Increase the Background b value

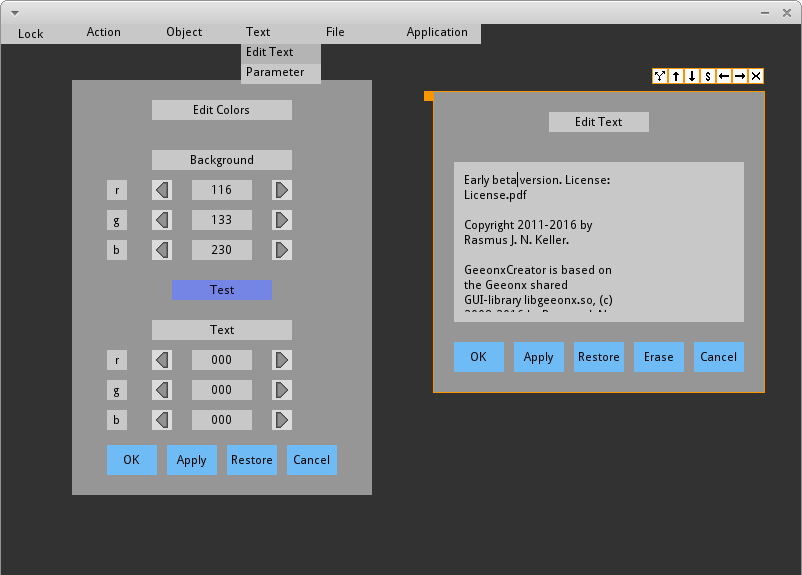282,250
